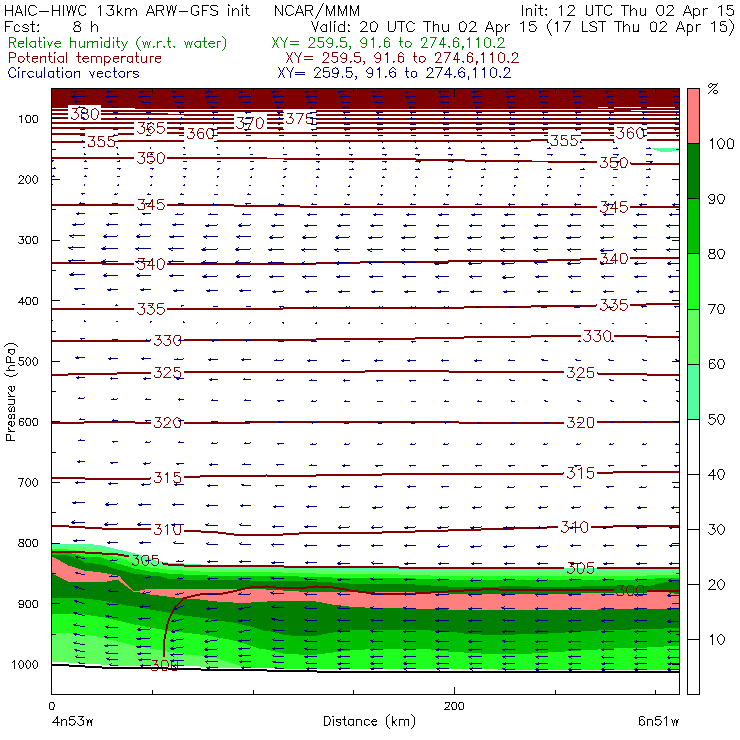The width and height of the screenshot is (740, 740).
Task: Click the '800' pressure axis tick label
Action: (x=28, y=543)
